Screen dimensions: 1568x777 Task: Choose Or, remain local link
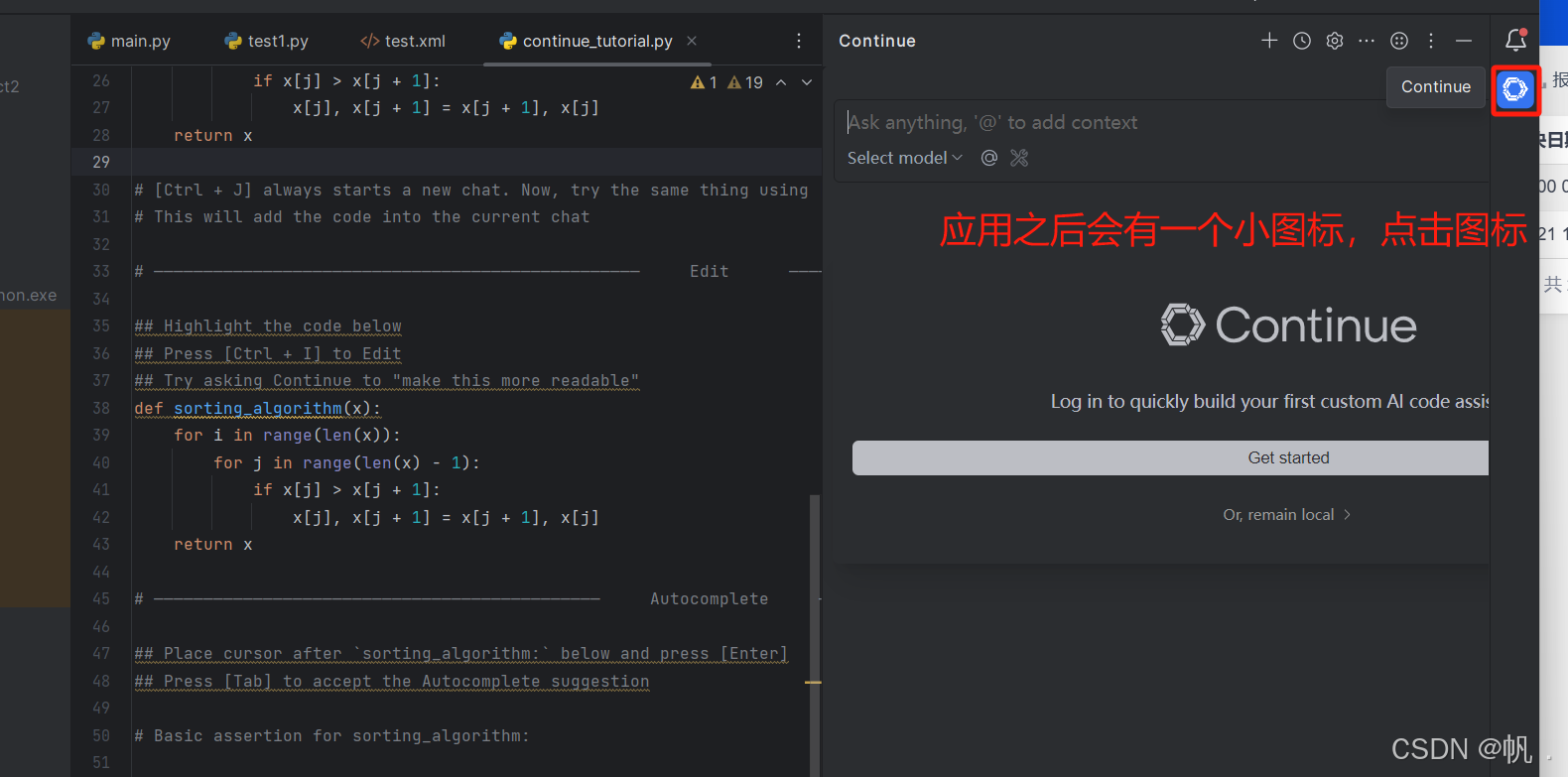(1287, 515)
